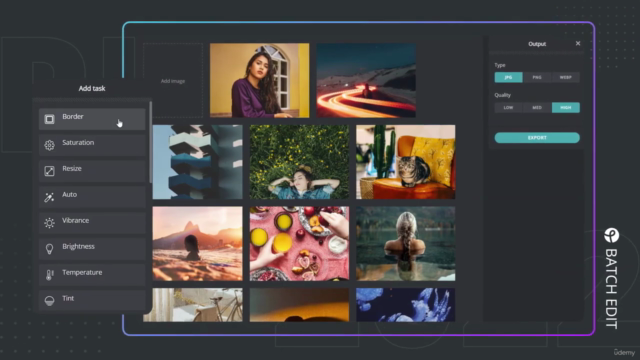This screenshot has width=640, height=360.
Task: Click the Auto magic wand icon
Action: pyautogui.click(x=49, y=197)
